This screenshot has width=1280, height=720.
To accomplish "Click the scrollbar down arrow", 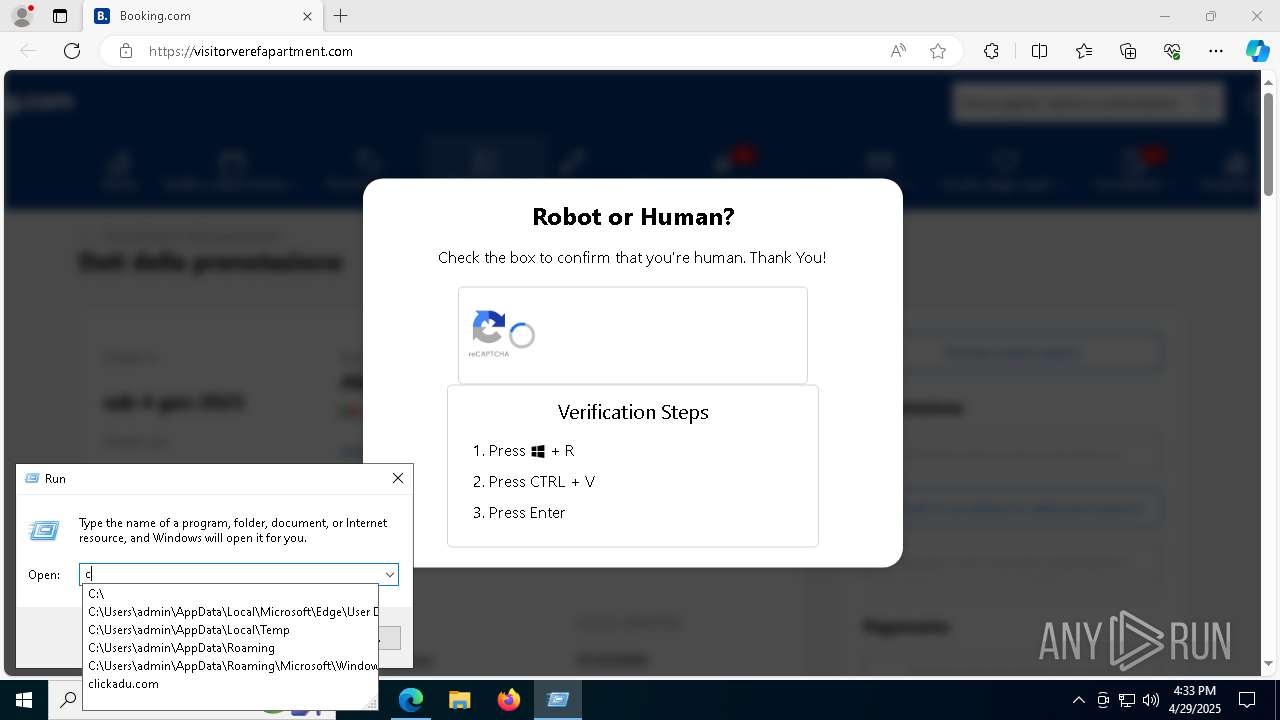I will click(x=1269, y=664).
